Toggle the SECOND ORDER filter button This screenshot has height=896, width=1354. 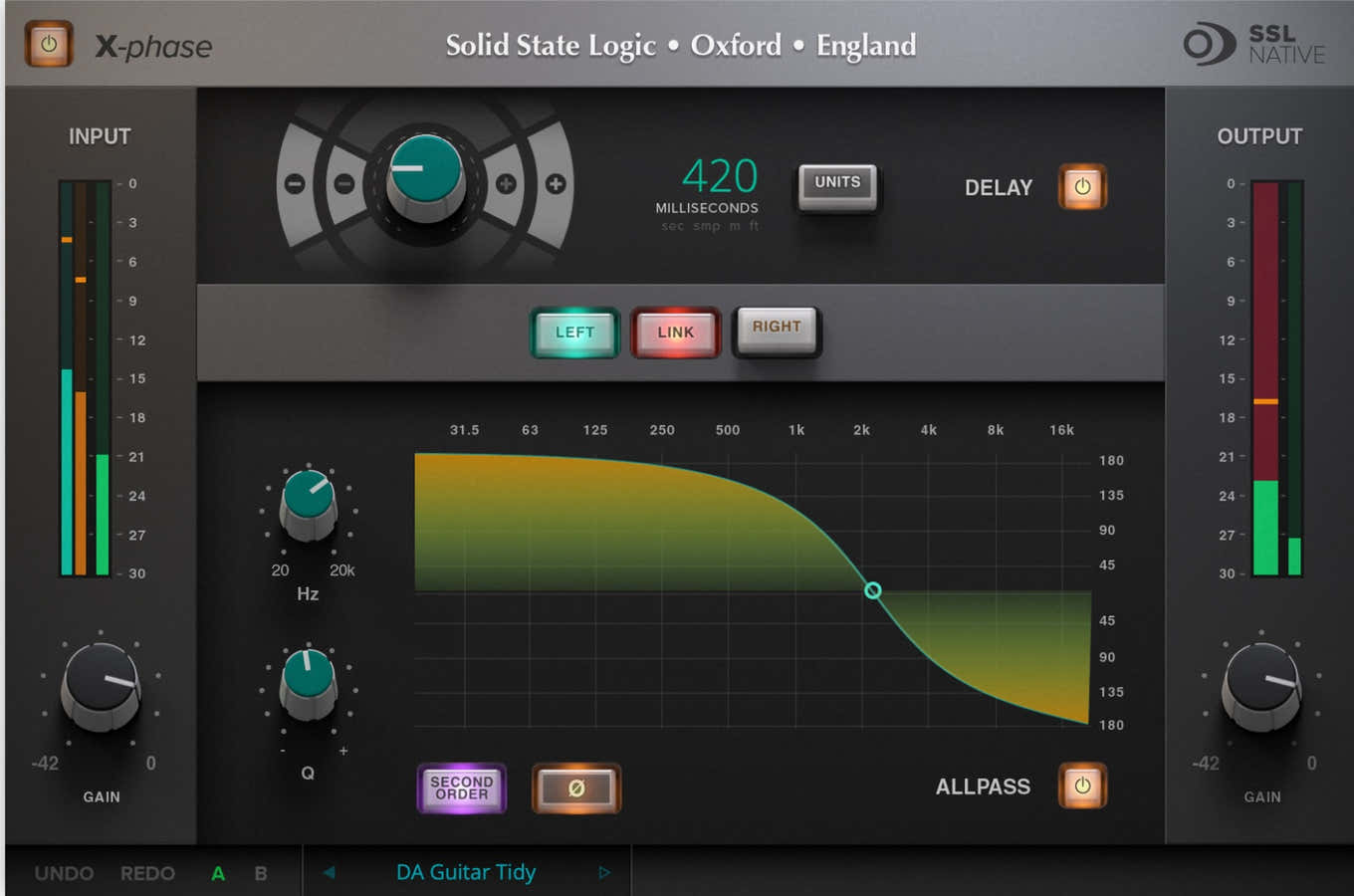click(462, 788)
